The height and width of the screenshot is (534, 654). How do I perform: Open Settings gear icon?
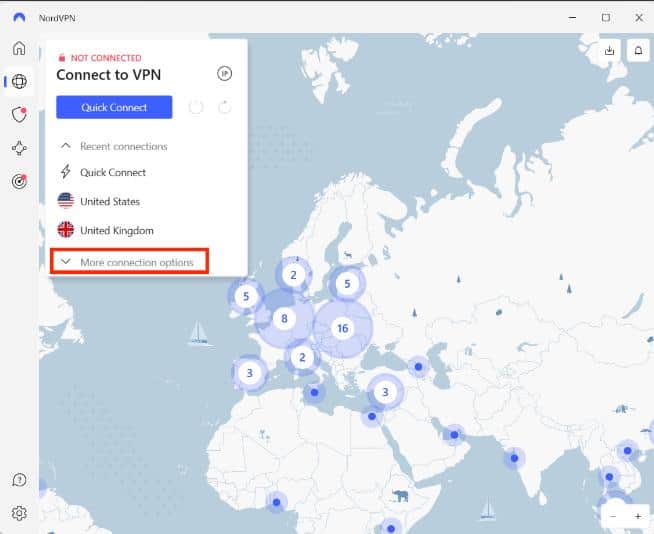coord(19,513)
